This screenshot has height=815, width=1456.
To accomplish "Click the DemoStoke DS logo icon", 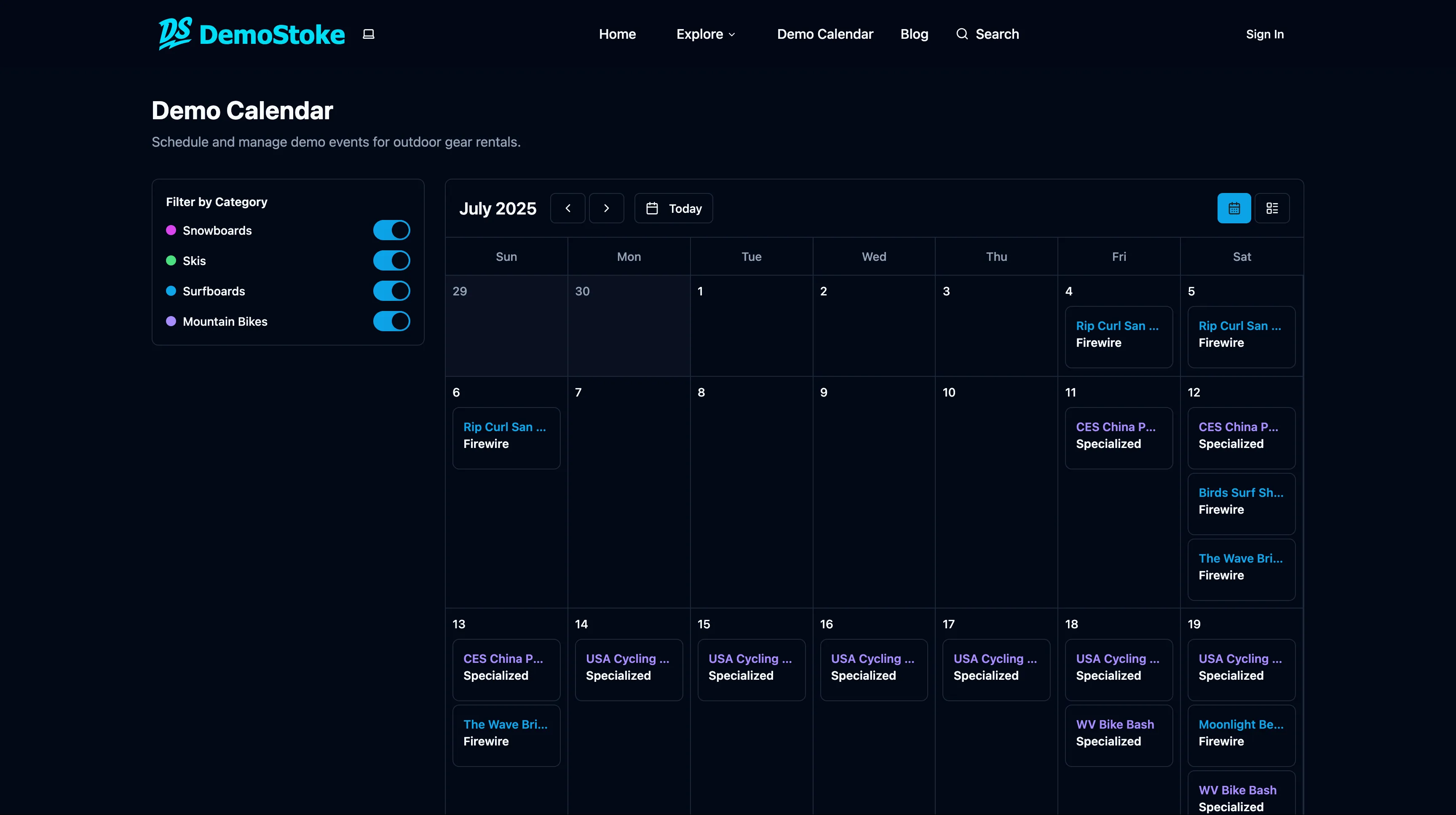I will [x=175, y=33].
